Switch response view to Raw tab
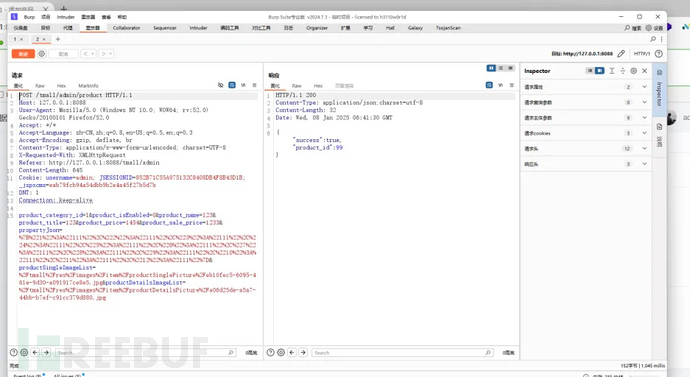The width and height of the screenshot is (690, 377). coord(297,86)
